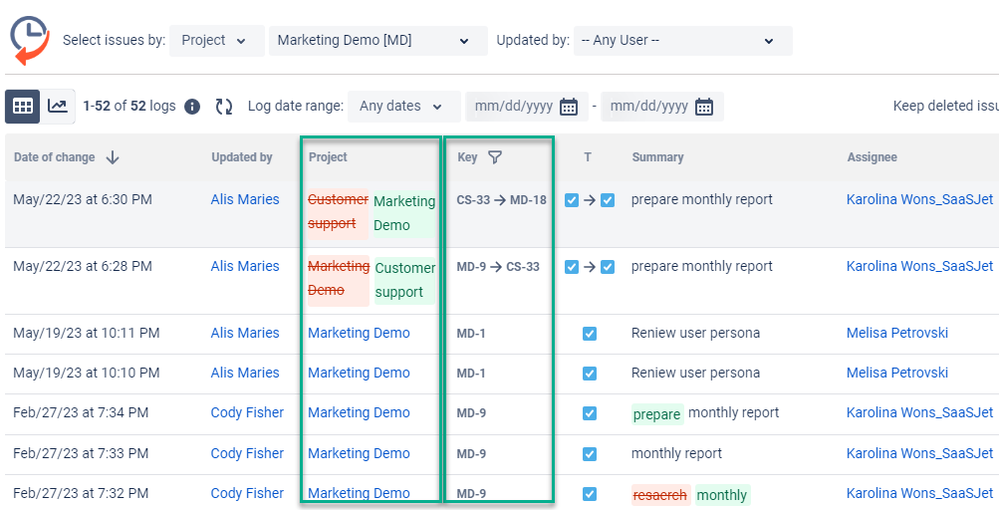Click task type icon in Feb/27/23 7:34 PM row
This screenshot has height=510, width=999.
pos(589,413)
